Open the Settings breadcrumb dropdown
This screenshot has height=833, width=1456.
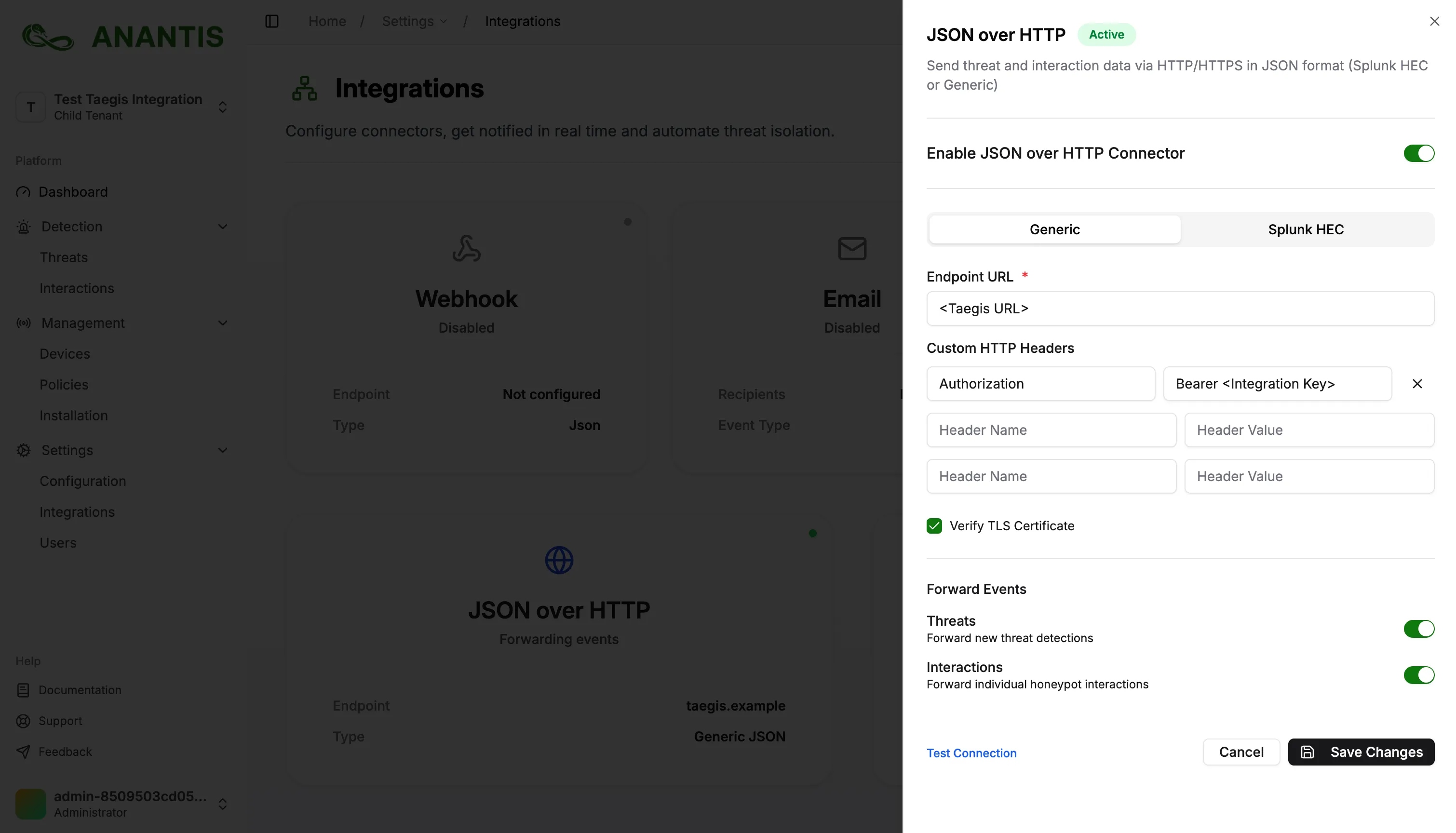pos(414,21)
